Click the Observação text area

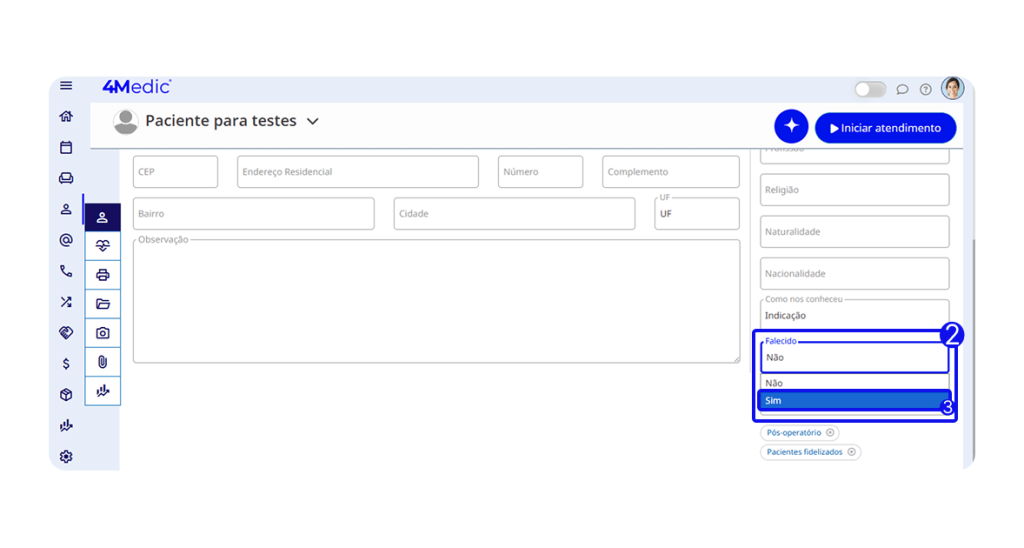click(436, 300)
